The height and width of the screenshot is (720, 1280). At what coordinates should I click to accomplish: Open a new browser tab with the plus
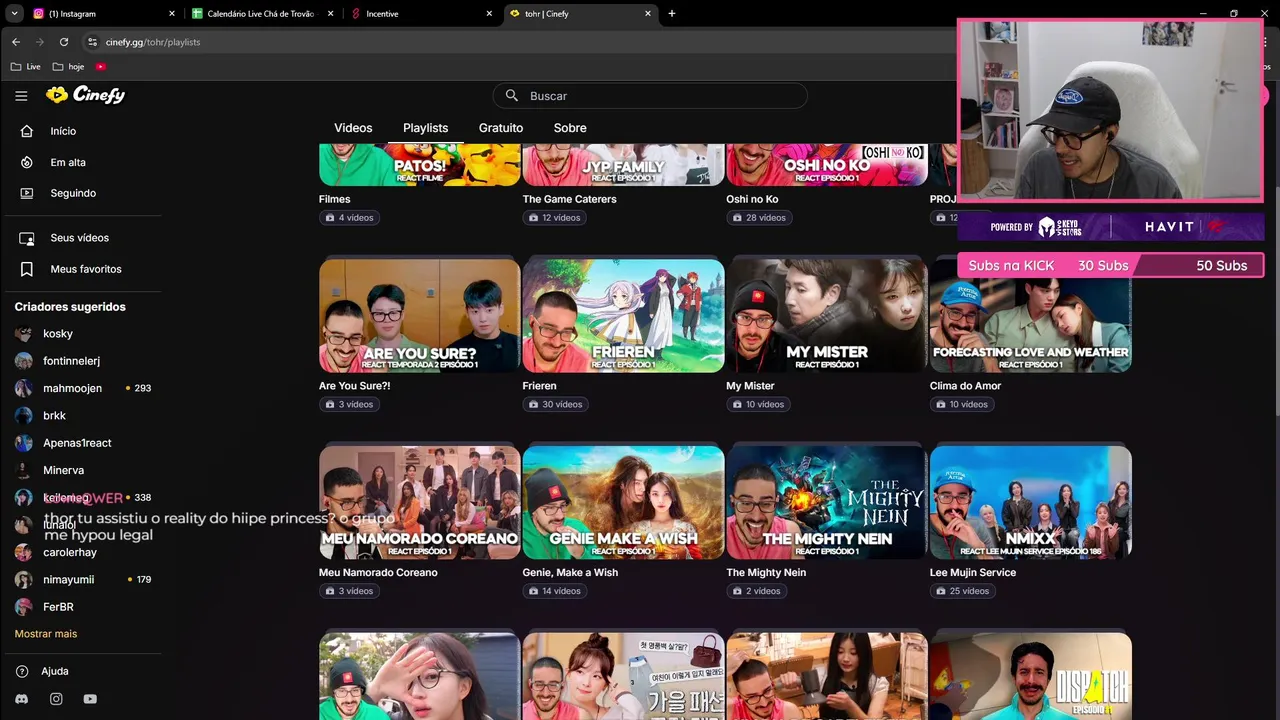[x=672, y=14]
